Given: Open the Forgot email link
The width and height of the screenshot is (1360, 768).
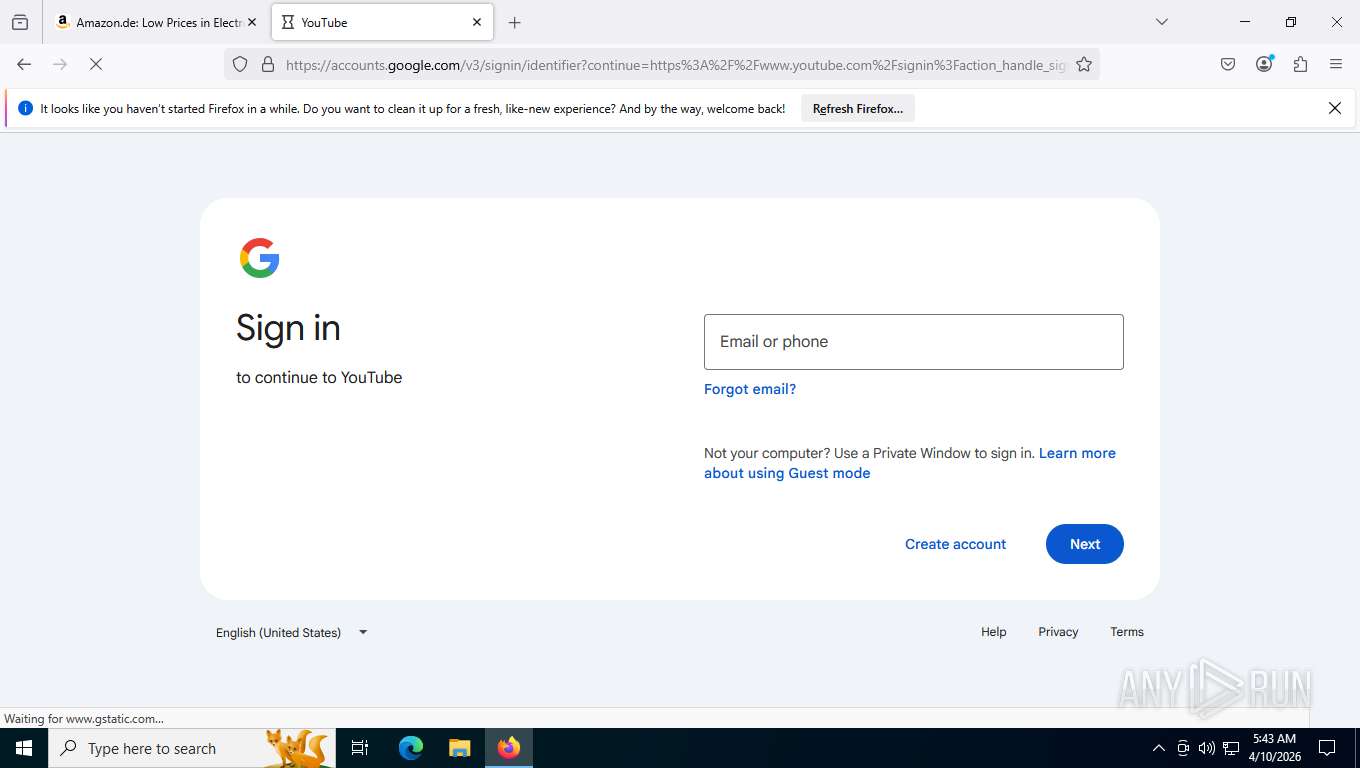Looking at the screenshot, I should click(x=750, y=389).
